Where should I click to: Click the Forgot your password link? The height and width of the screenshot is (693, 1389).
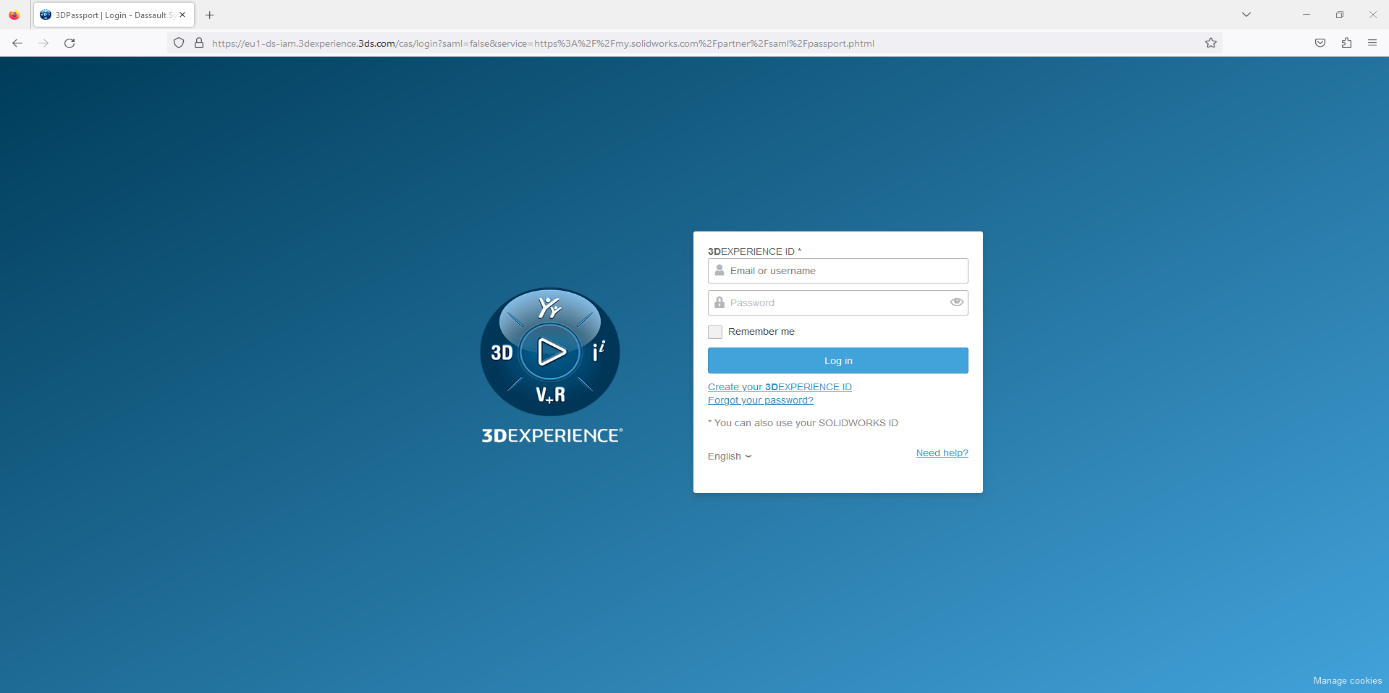pyautogui.click(x=760, y=400)
